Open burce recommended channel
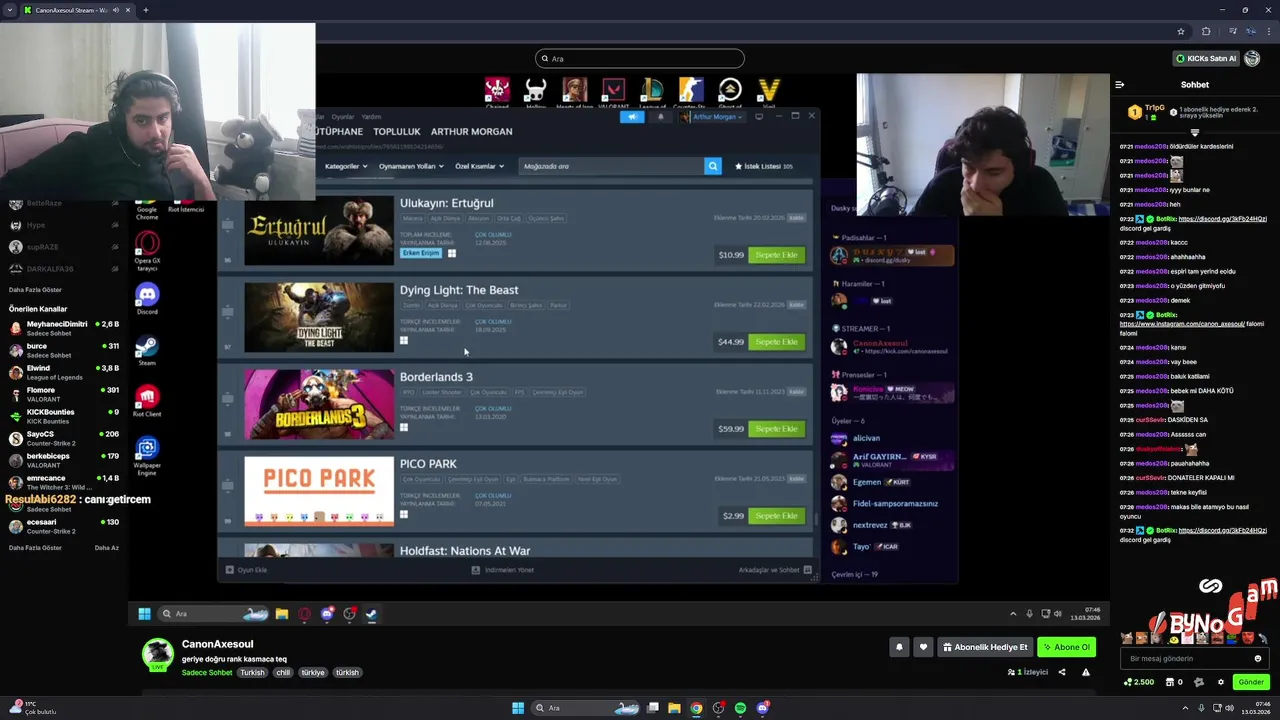Image resolution: width=1280 pixels, height=720 pixels. (62, 350)
